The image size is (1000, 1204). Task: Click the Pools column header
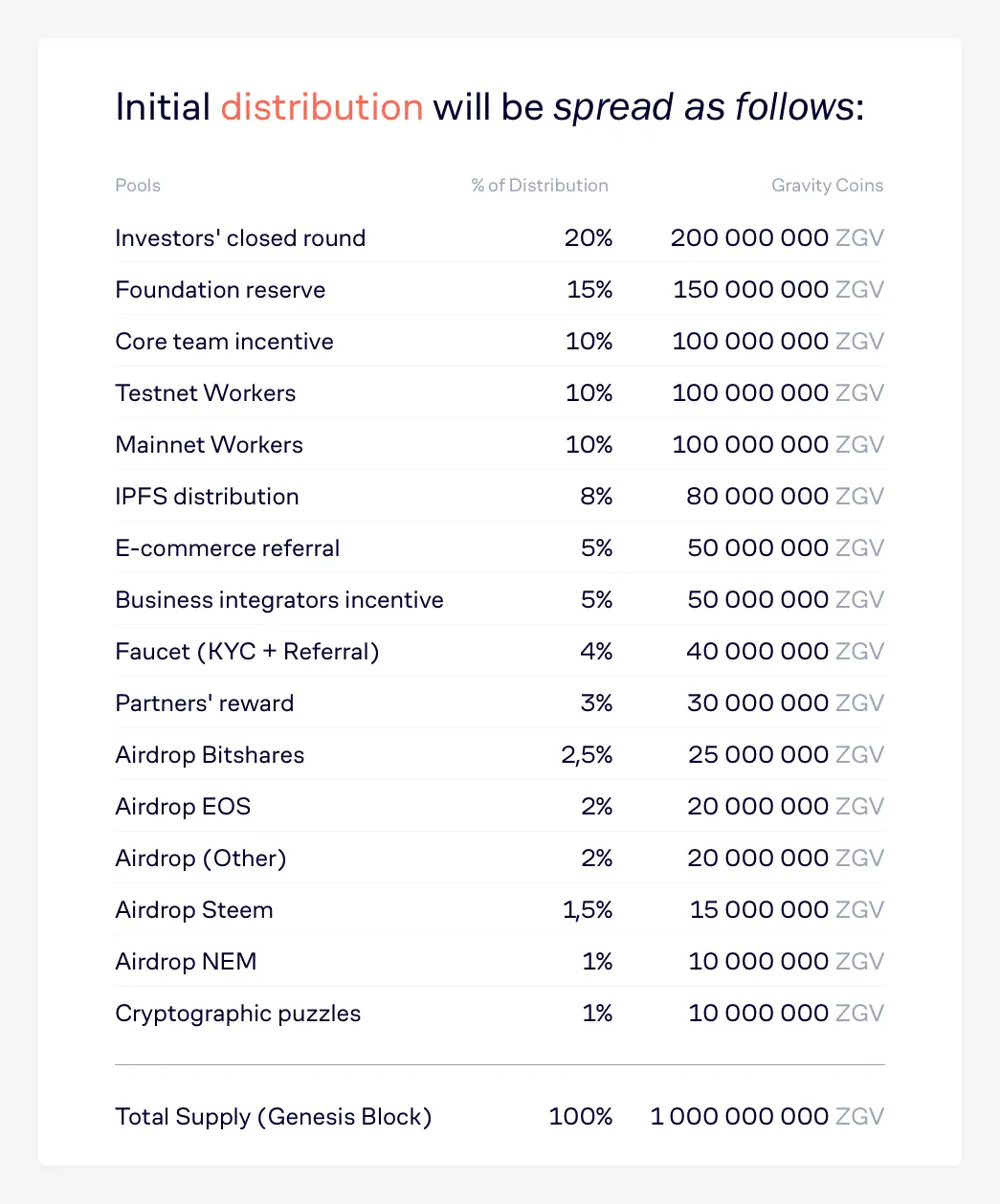click(x=138, y=186)
